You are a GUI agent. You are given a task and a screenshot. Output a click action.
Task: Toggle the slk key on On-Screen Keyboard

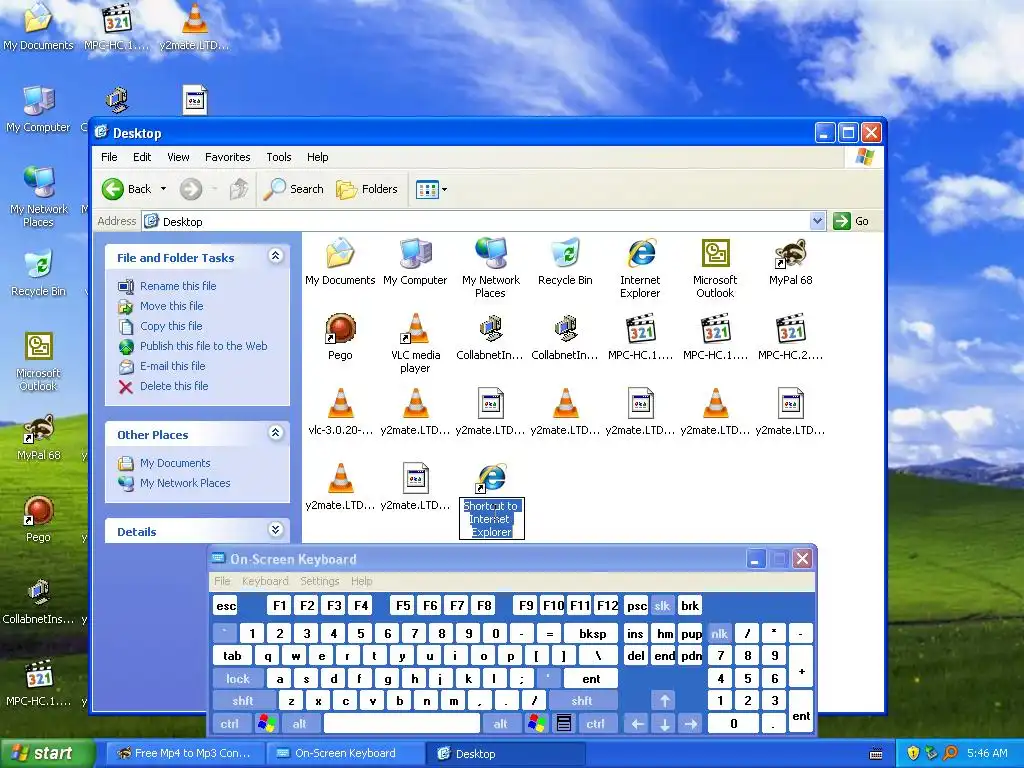tap(662, 606)
